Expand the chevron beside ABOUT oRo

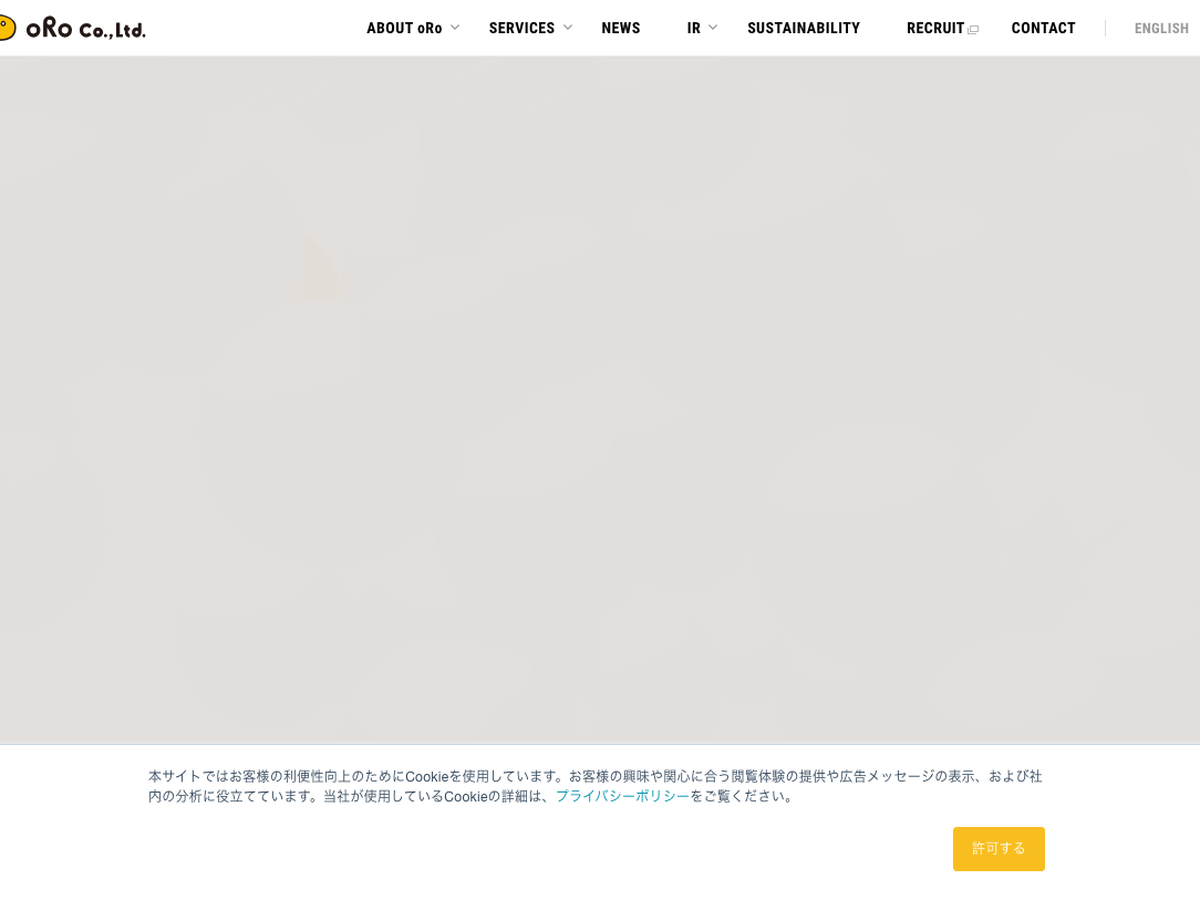pos(455,27)
